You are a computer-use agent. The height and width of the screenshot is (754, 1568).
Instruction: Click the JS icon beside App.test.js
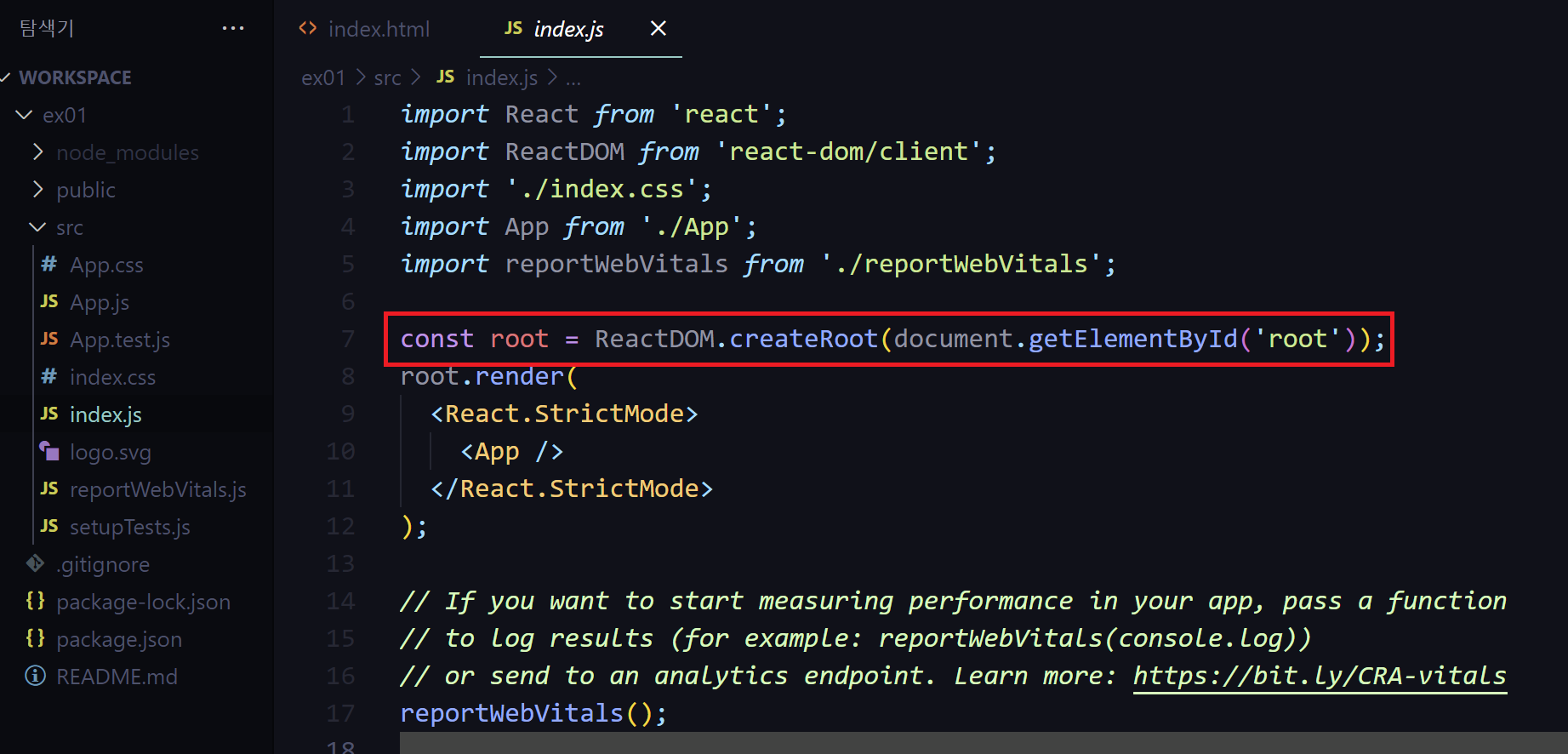(49, 340)
